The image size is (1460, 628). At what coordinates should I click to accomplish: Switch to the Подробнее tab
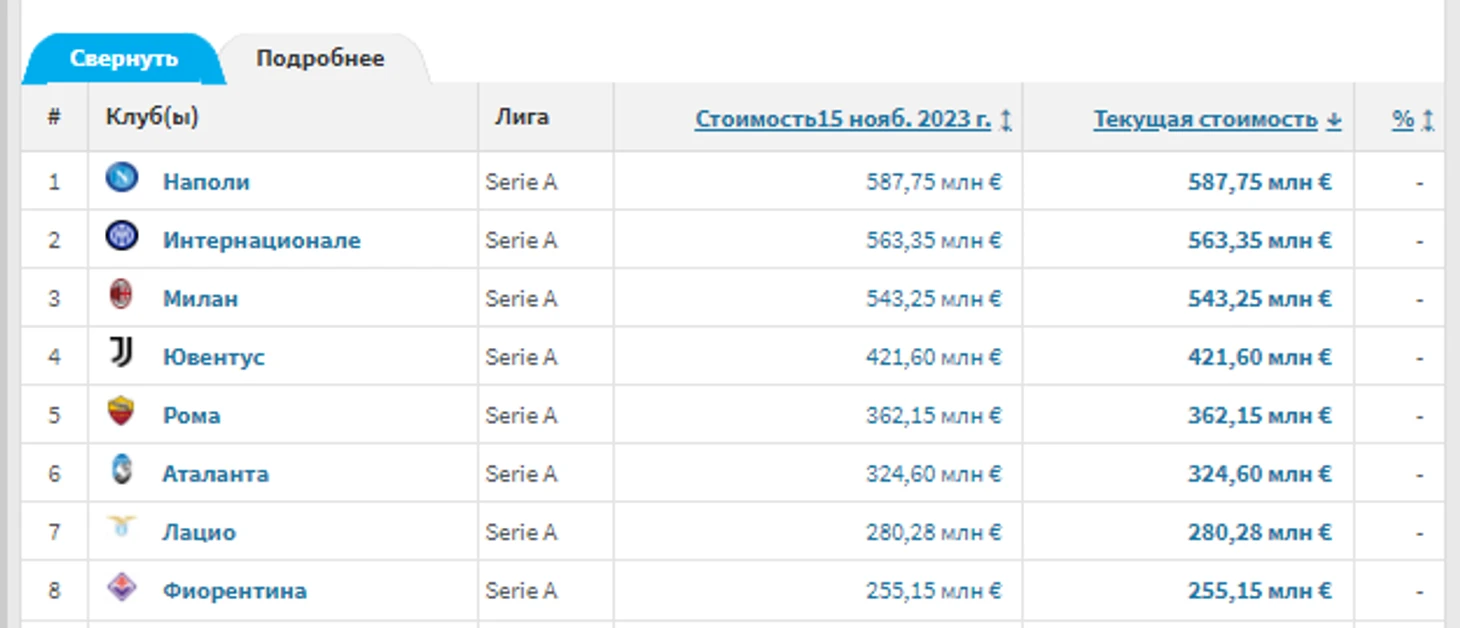click(x=320, y=58)
